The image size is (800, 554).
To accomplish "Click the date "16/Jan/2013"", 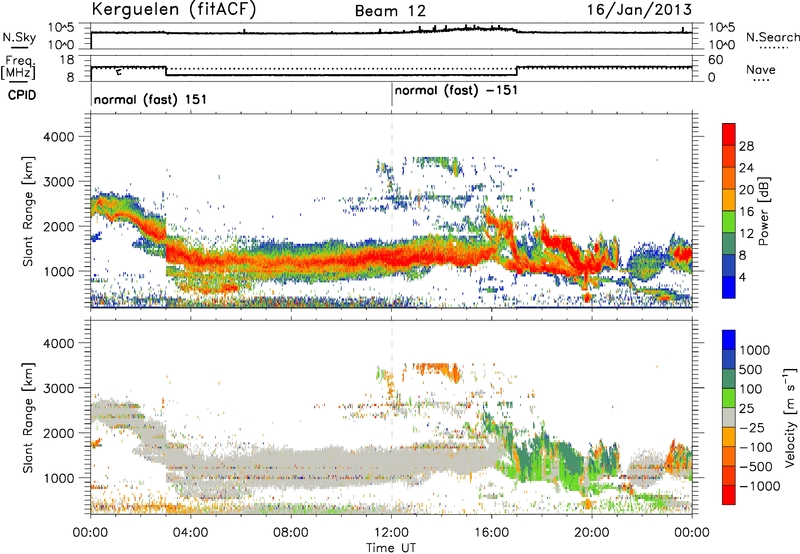I will (x=639, y=9).
